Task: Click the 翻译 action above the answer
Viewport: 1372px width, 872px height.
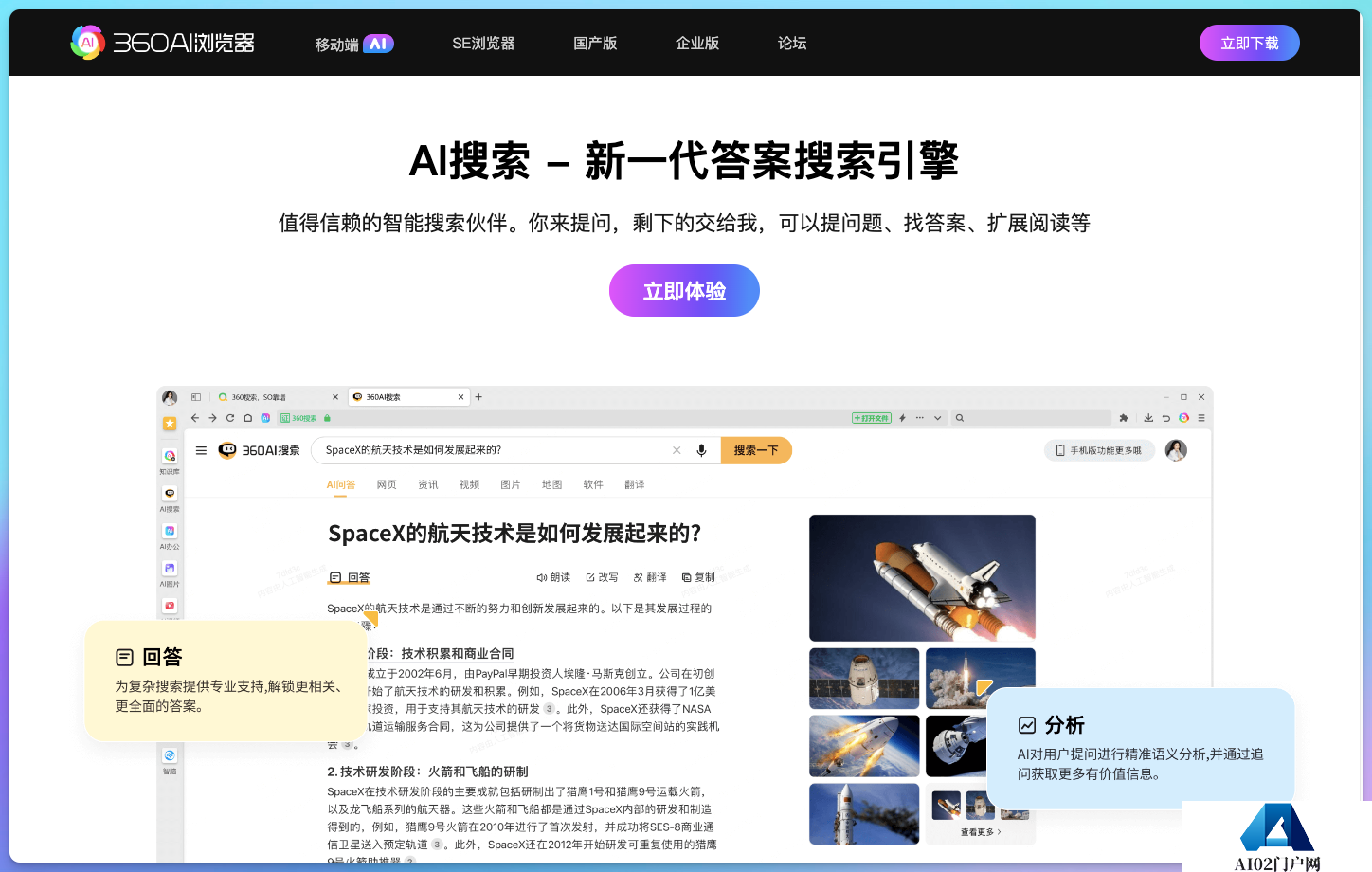Action: [650, 577]
